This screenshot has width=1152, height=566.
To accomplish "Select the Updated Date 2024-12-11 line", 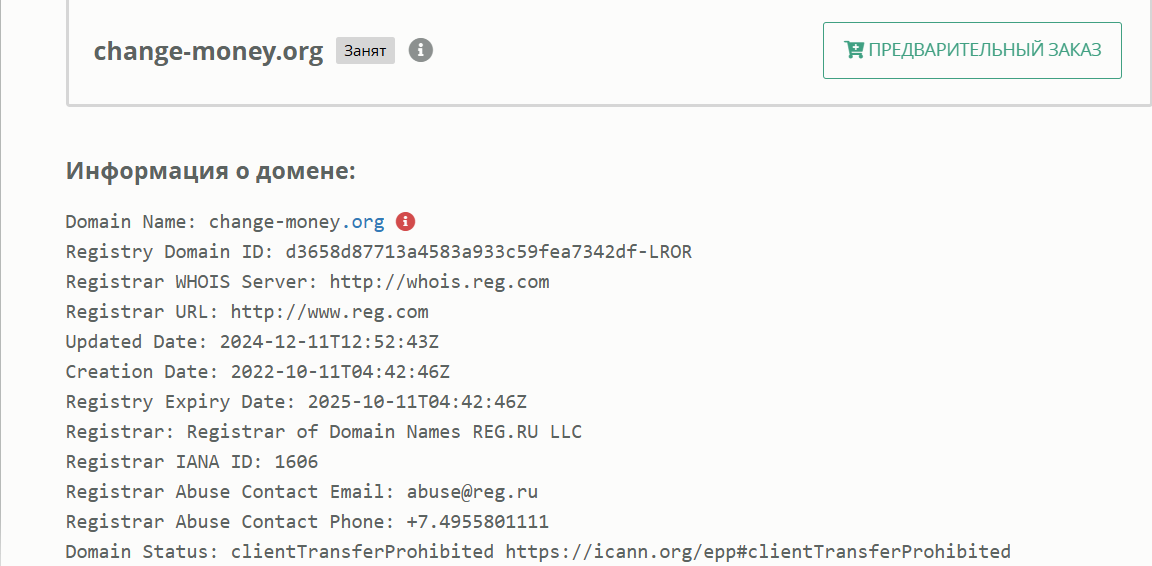I will point(252,342).
